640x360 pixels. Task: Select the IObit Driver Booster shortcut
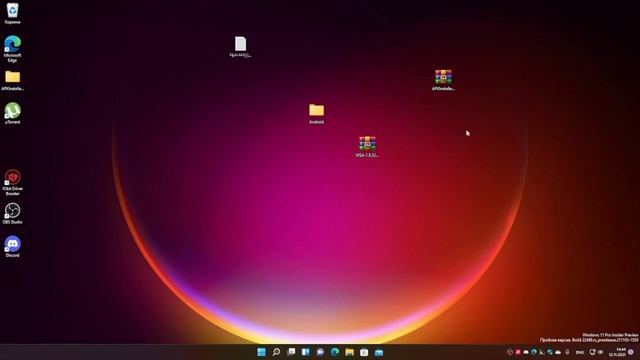12,182
